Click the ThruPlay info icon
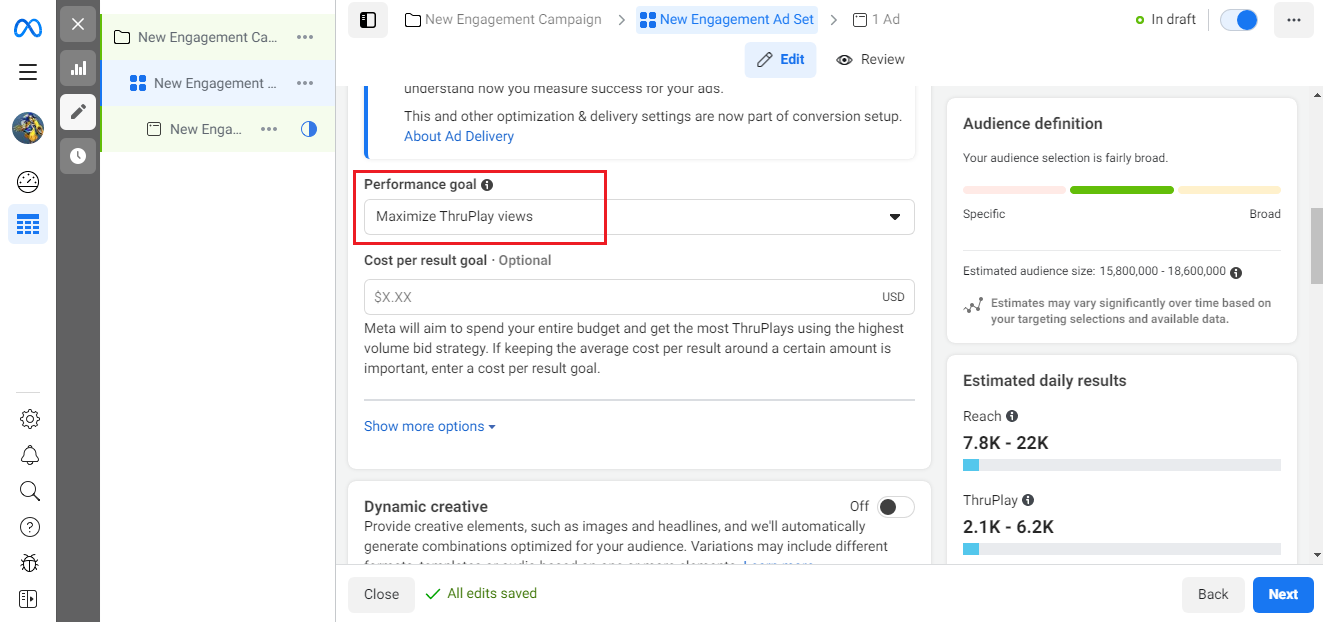The image size is (1323, 622). pyautogui.click(x=1028, y=500)
